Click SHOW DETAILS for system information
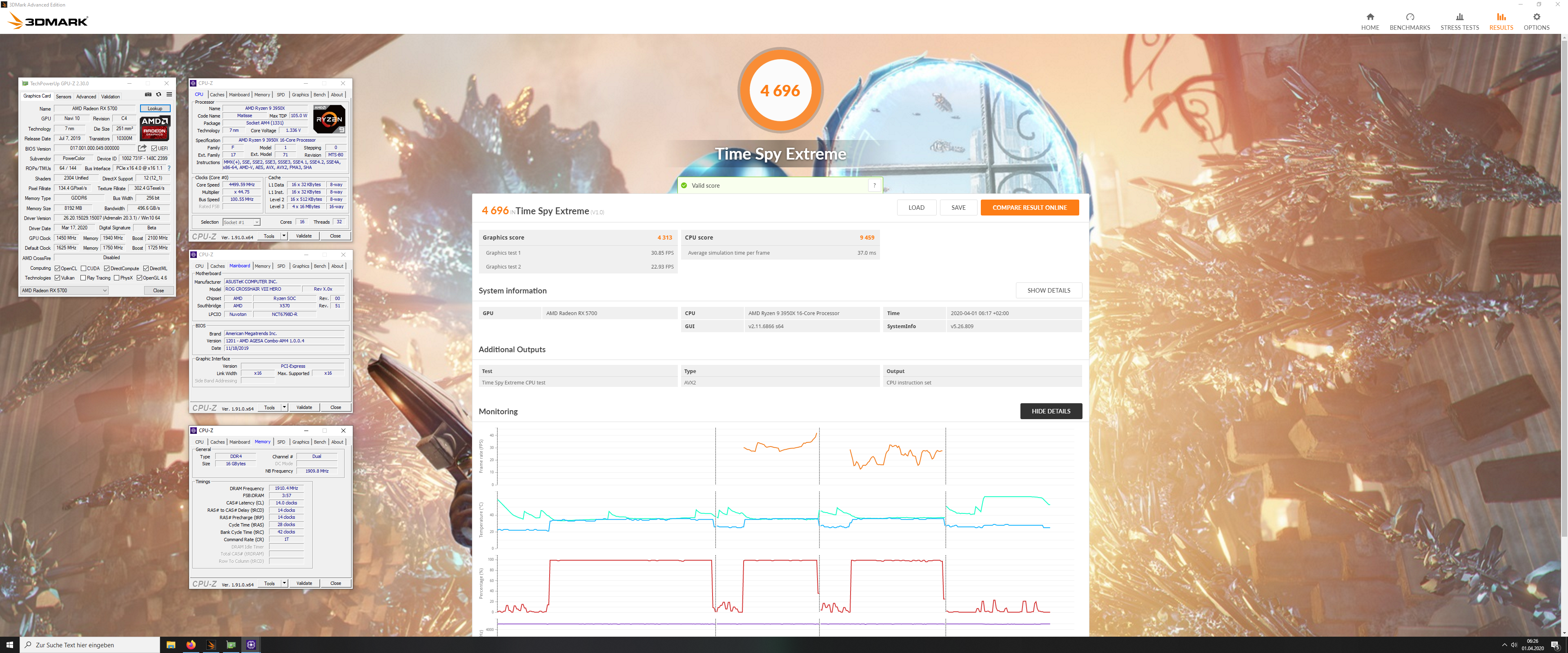The image size is (1568, 653). 1048,290
